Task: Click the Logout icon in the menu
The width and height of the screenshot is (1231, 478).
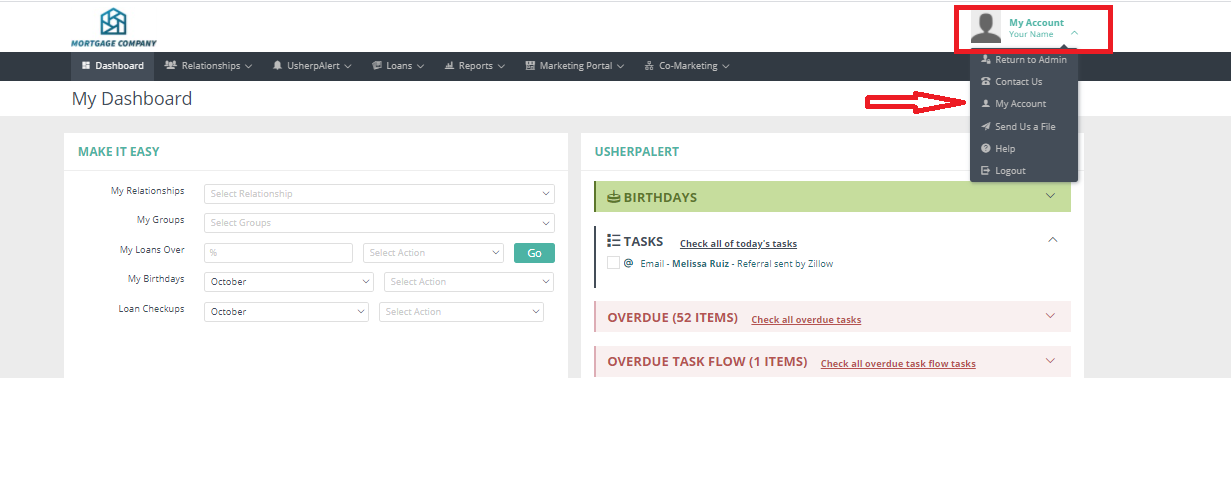Action: (x=985, y=171)
